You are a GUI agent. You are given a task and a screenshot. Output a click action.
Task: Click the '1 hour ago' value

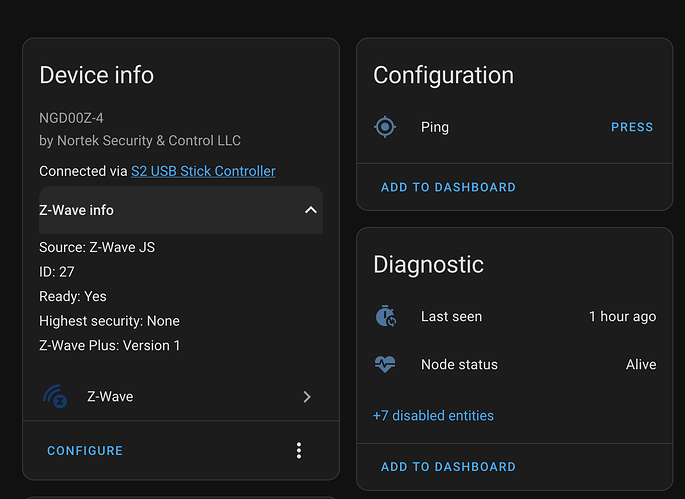[623, 316]
